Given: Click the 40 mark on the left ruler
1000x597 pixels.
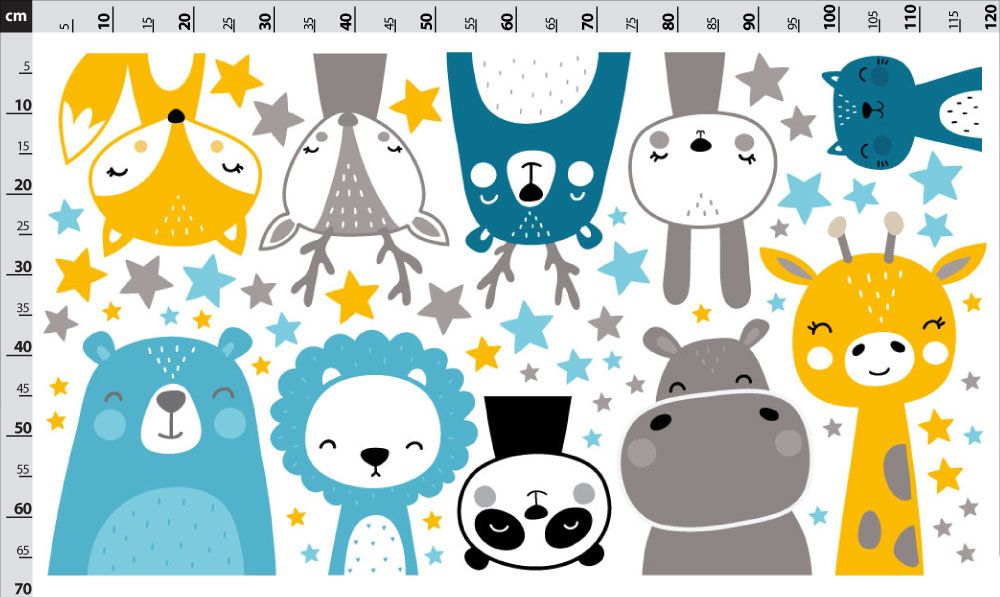Looking at the screenshot, I should (x=22, y=347).
